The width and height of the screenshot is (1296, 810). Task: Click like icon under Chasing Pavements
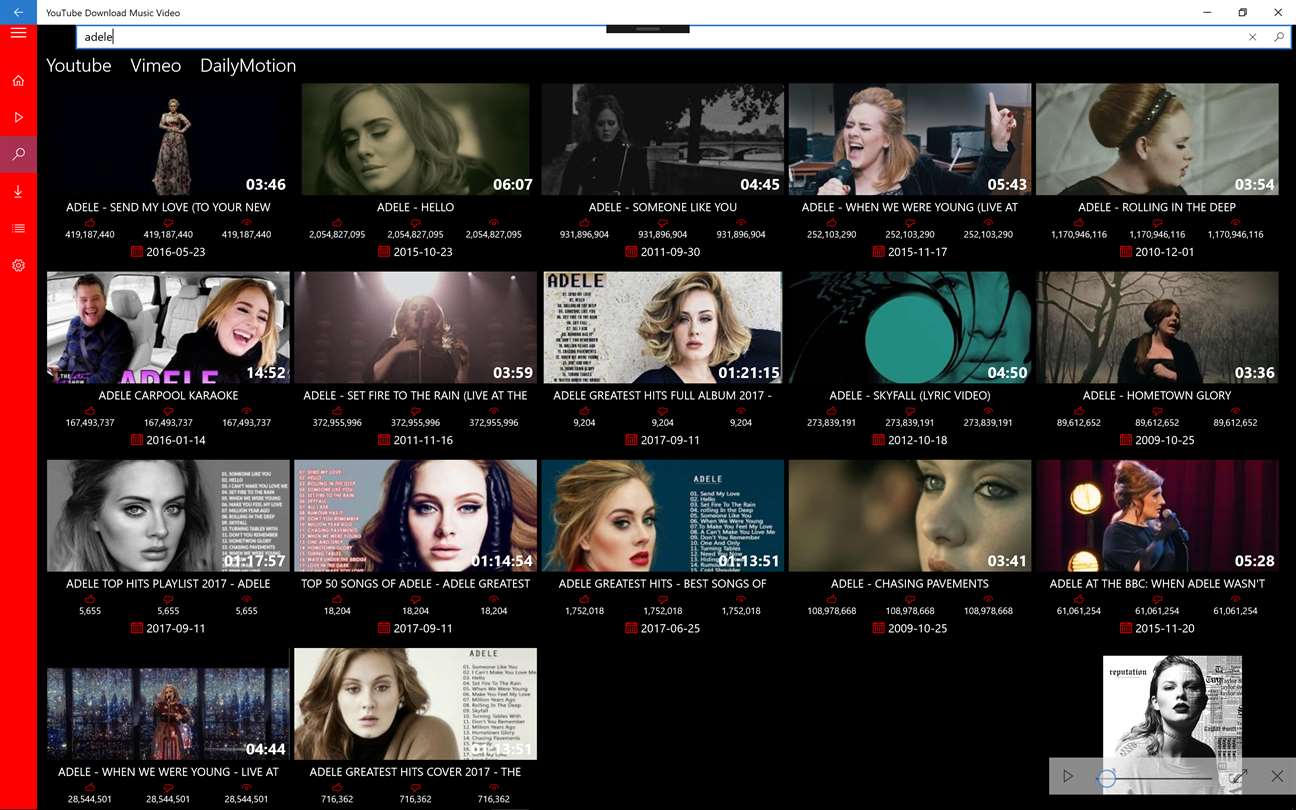[832, 598]
